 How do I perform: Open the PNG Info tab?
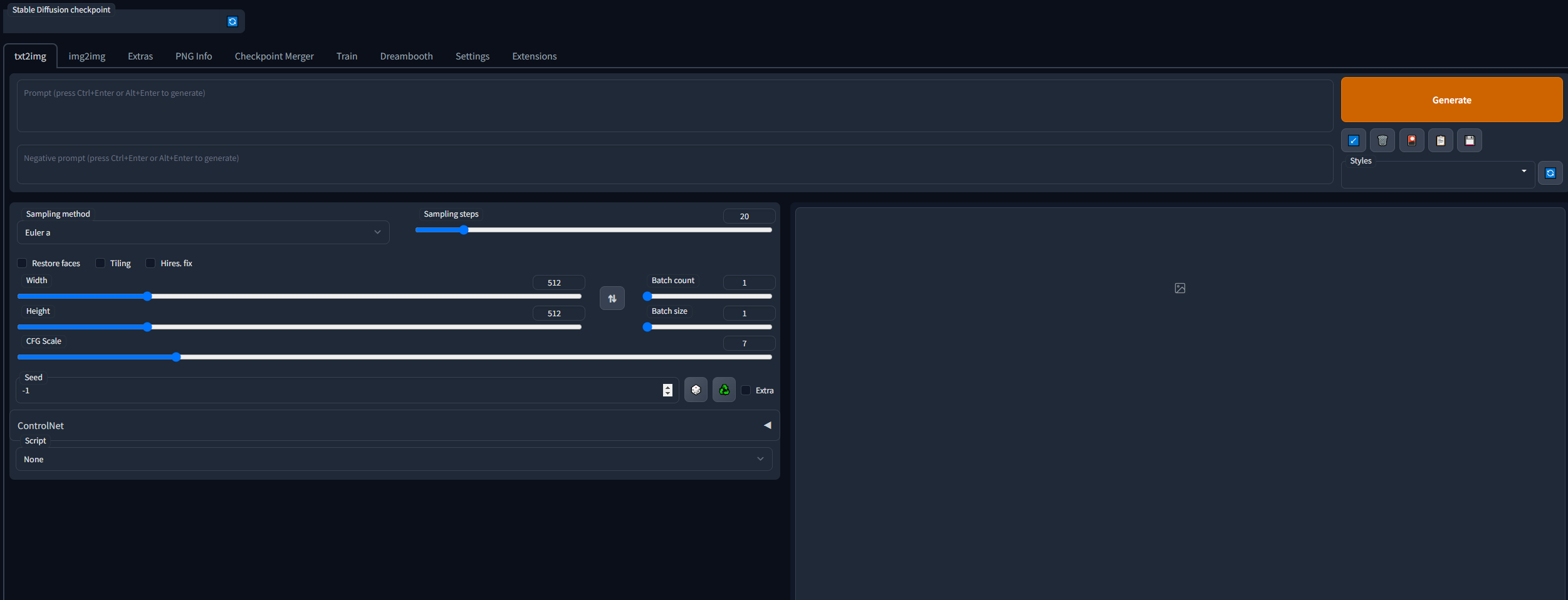194,56
